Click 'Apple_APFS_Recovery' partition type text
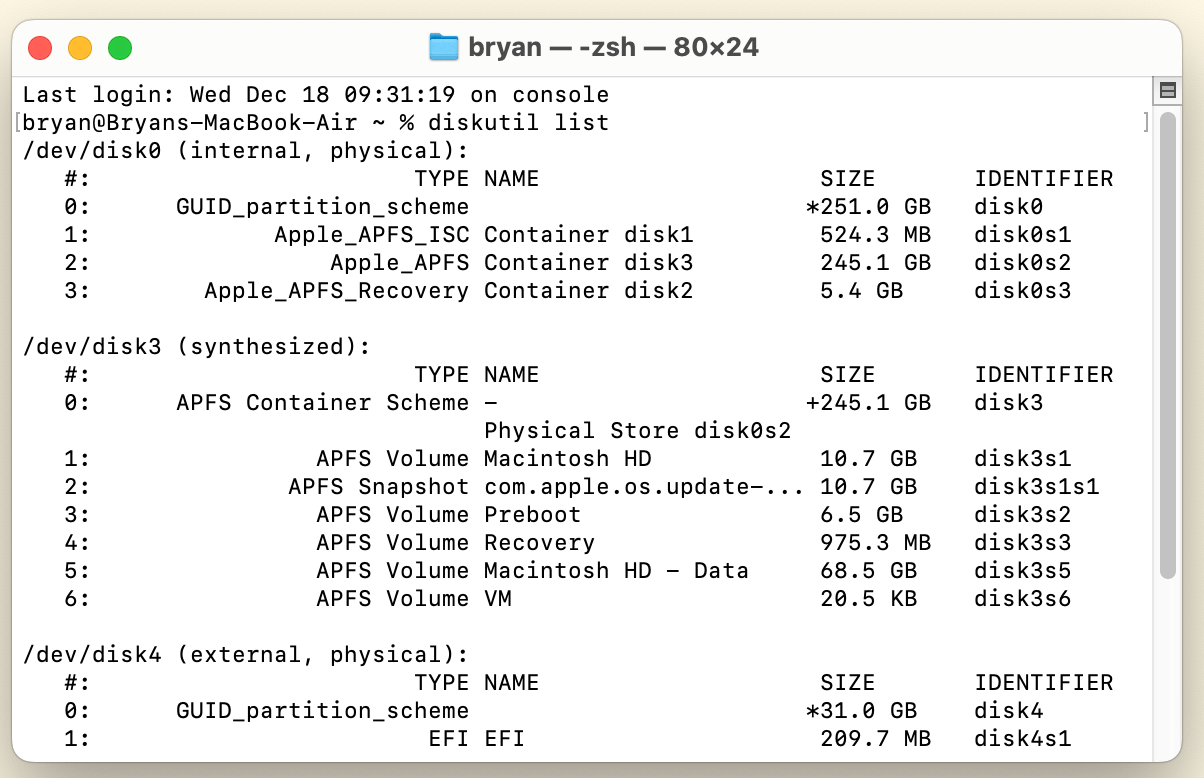The height and width of the screenshot is (778, 1204). point(336,291)
